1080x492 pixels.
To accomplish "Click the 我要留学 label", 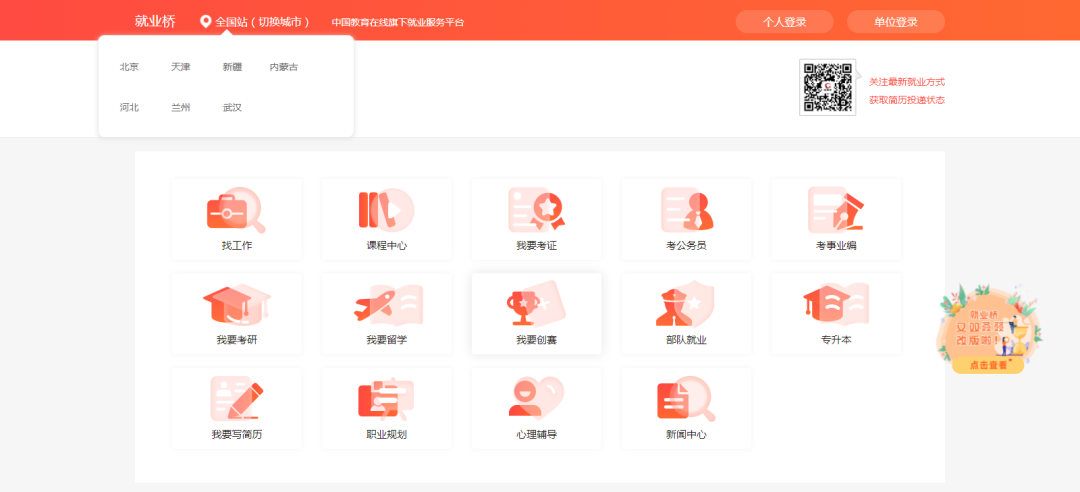I will 386,340.
